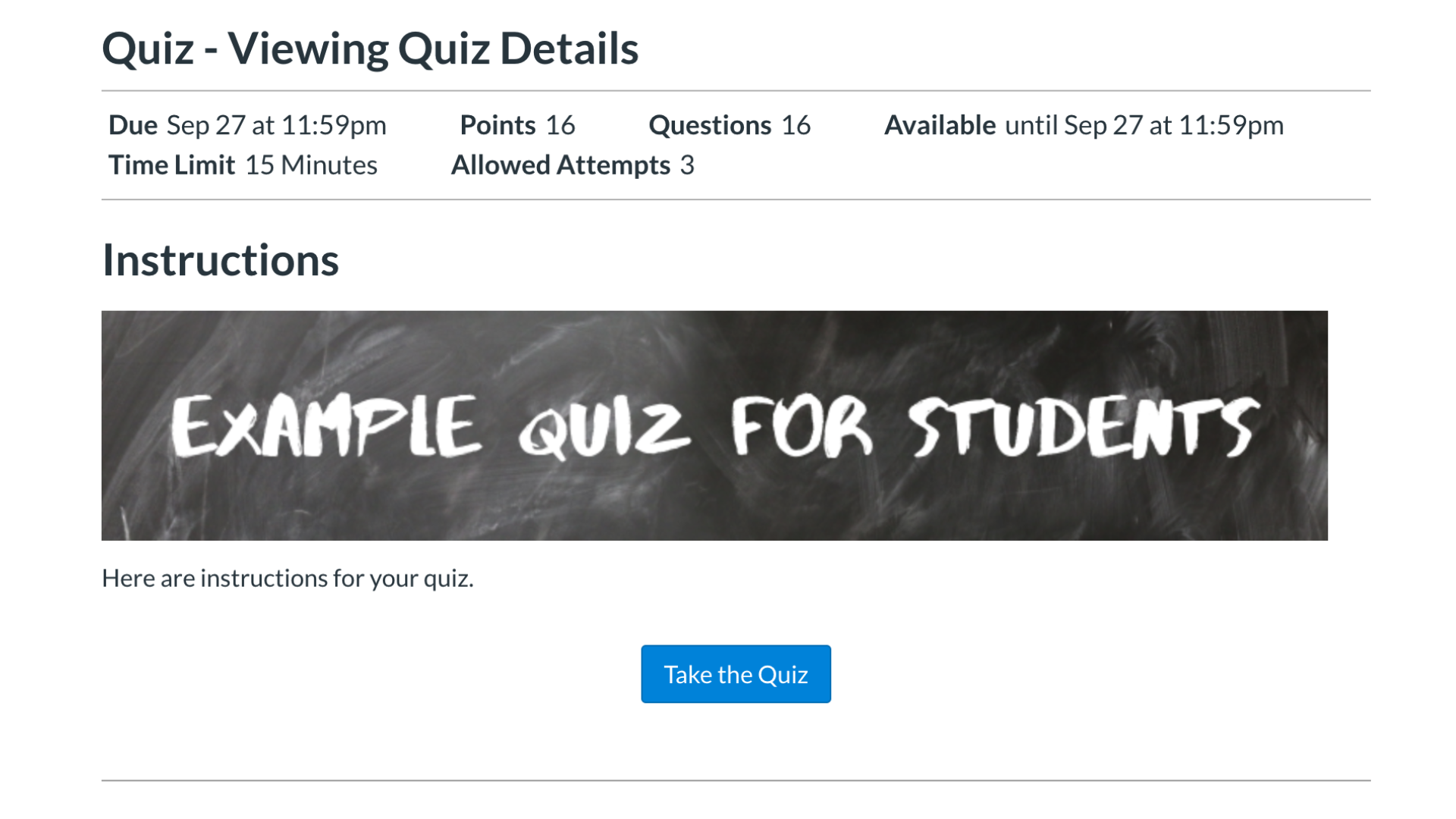Click the word QUIZ on the chalkboard banner
The height and width of the screenshot is (819, 1456).
604,428
